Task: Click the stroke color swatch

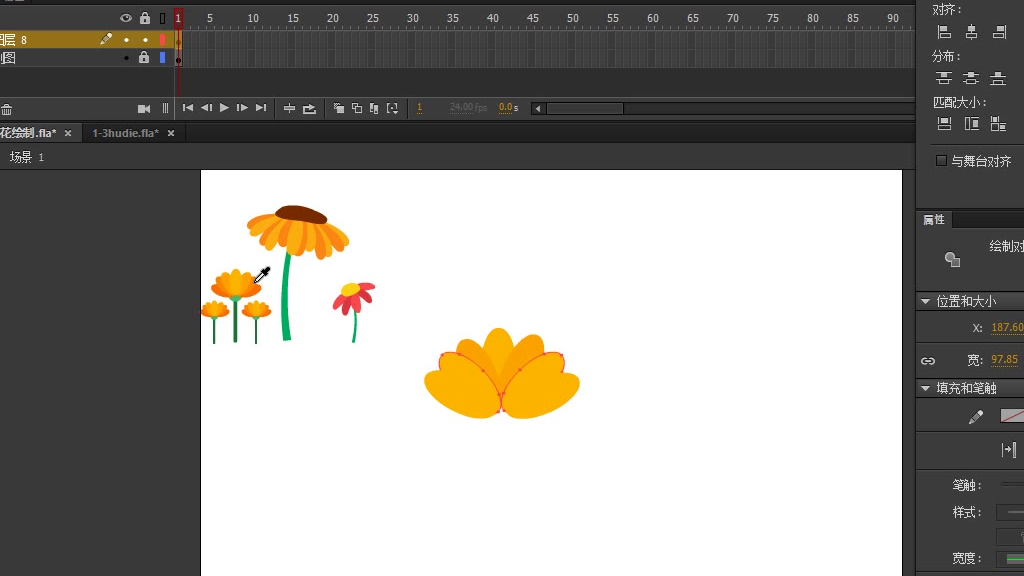Action: coord(1012,416)
